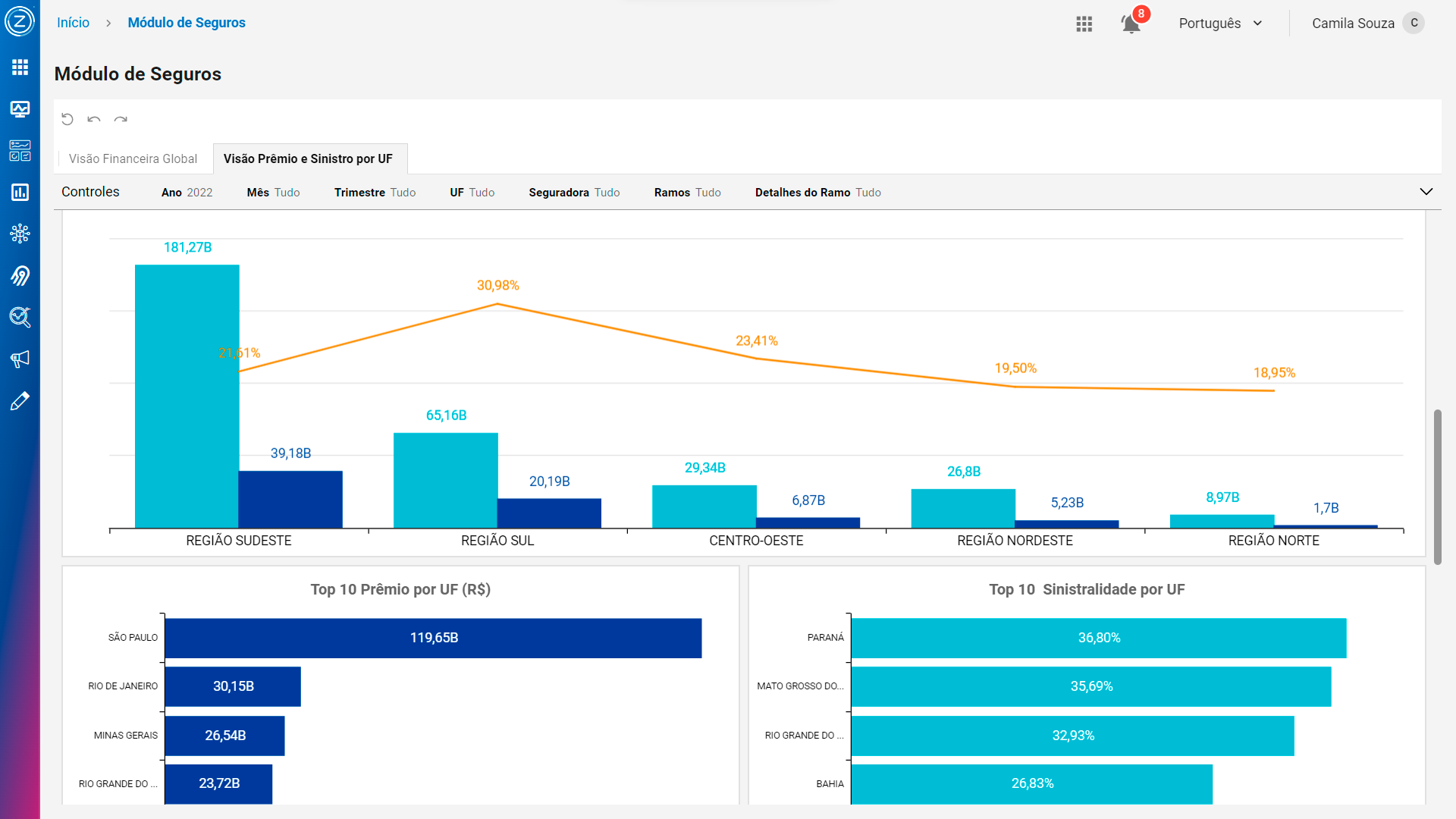Select the 65,16B Região Sul bar
Viewport: 1456px width, 819px height.
pos(446,480)
